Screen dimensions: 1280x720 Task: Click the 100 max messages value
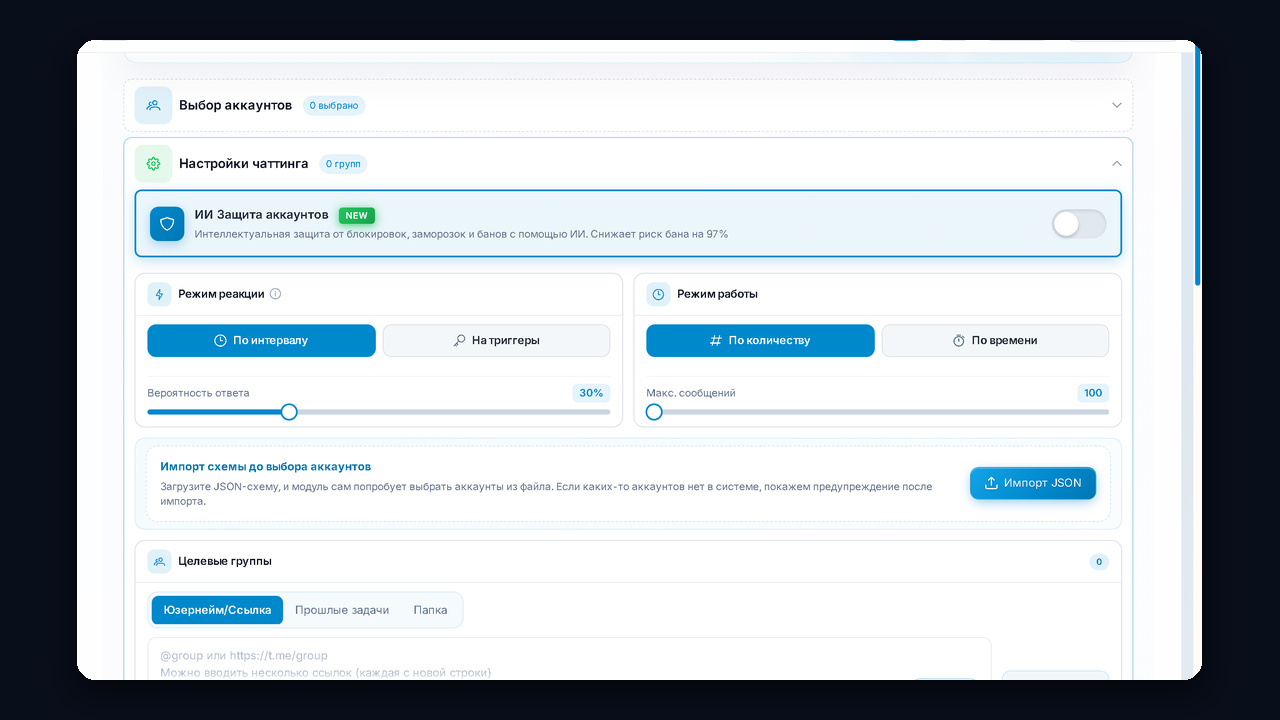1093,393
